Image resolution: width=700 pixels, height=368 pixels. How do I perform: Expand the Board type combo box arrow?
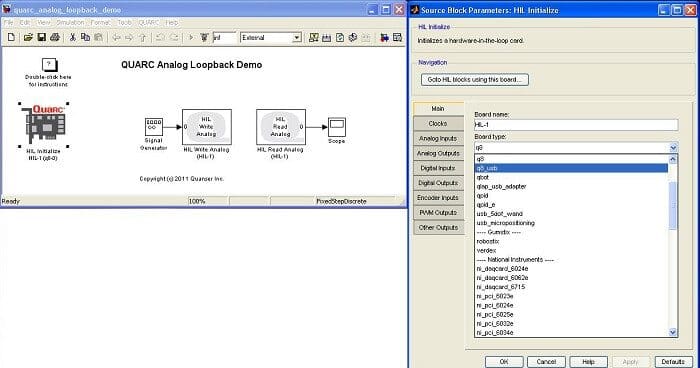tap(673, 147)
